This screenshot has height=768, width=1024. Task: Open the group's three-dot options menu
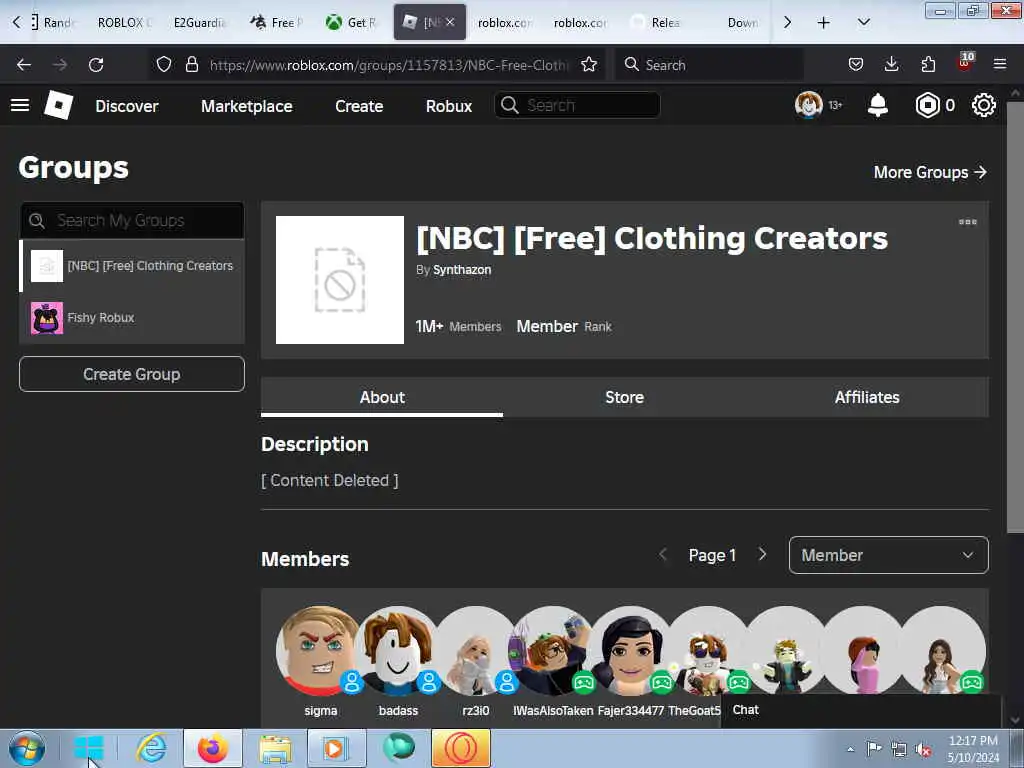coord(967,222)
